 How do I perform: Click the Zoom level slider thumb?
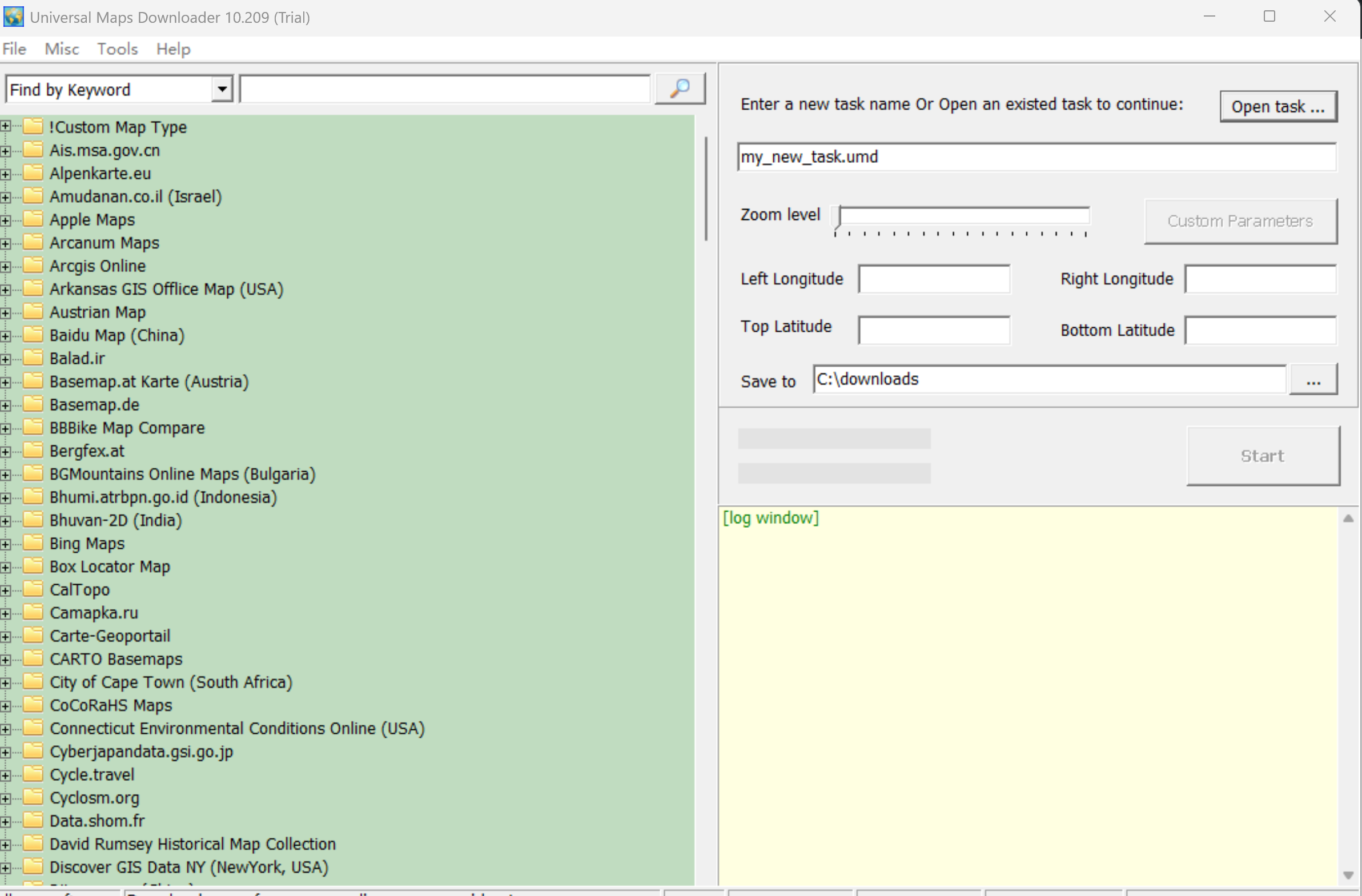click(837, 218)
